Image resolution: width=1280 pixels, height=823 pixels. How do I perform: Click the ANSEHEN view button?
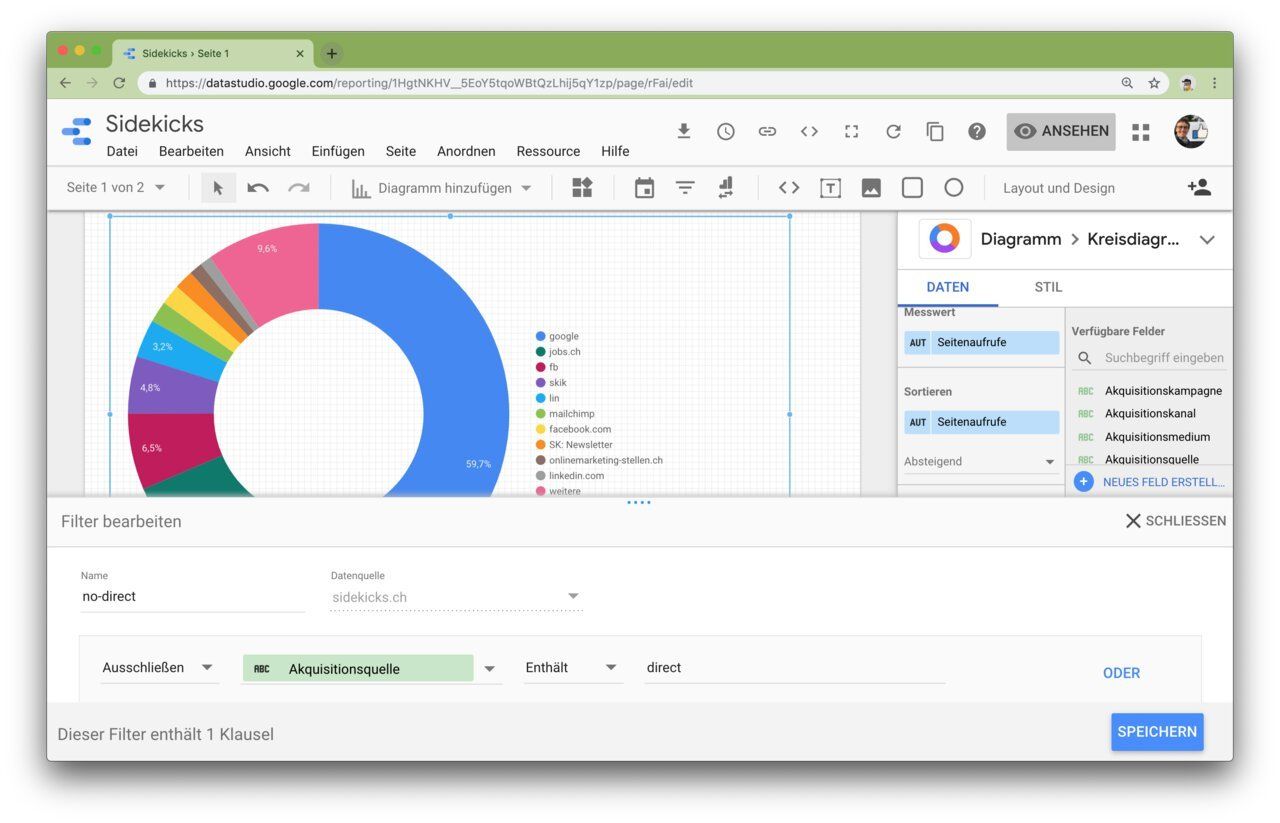[1061, 131]
